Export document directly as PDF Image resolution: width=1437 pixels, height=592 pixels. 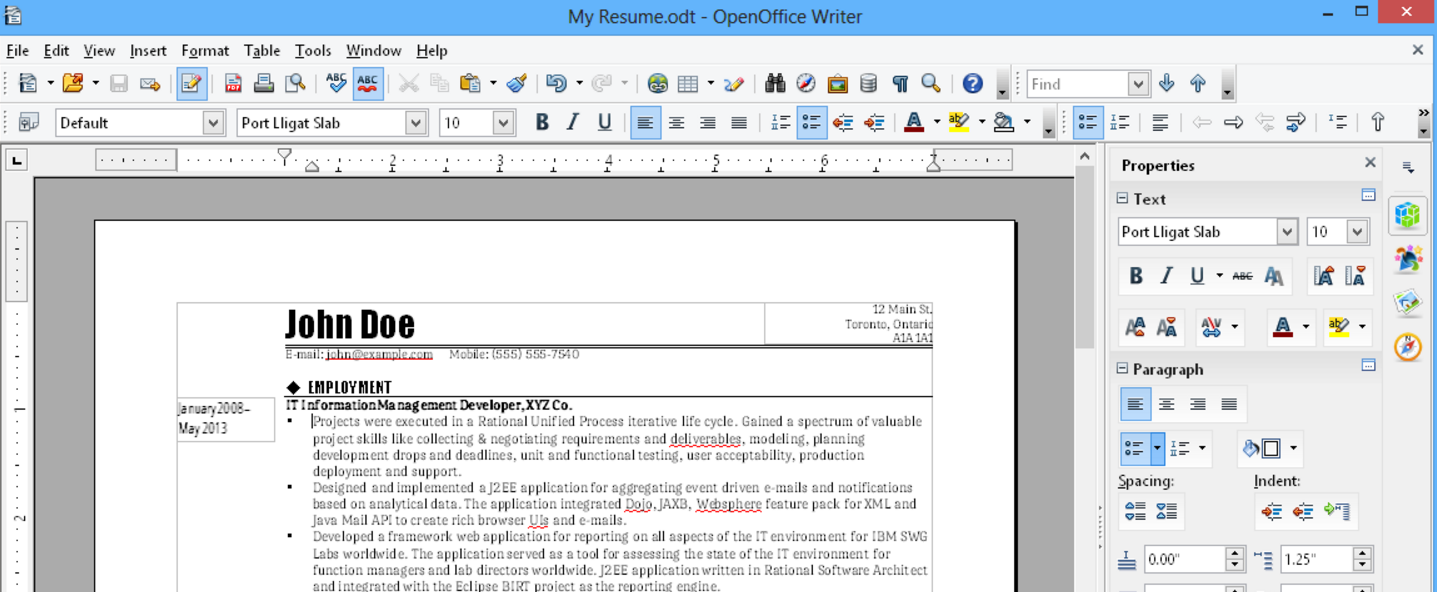(x=233, y=84)
